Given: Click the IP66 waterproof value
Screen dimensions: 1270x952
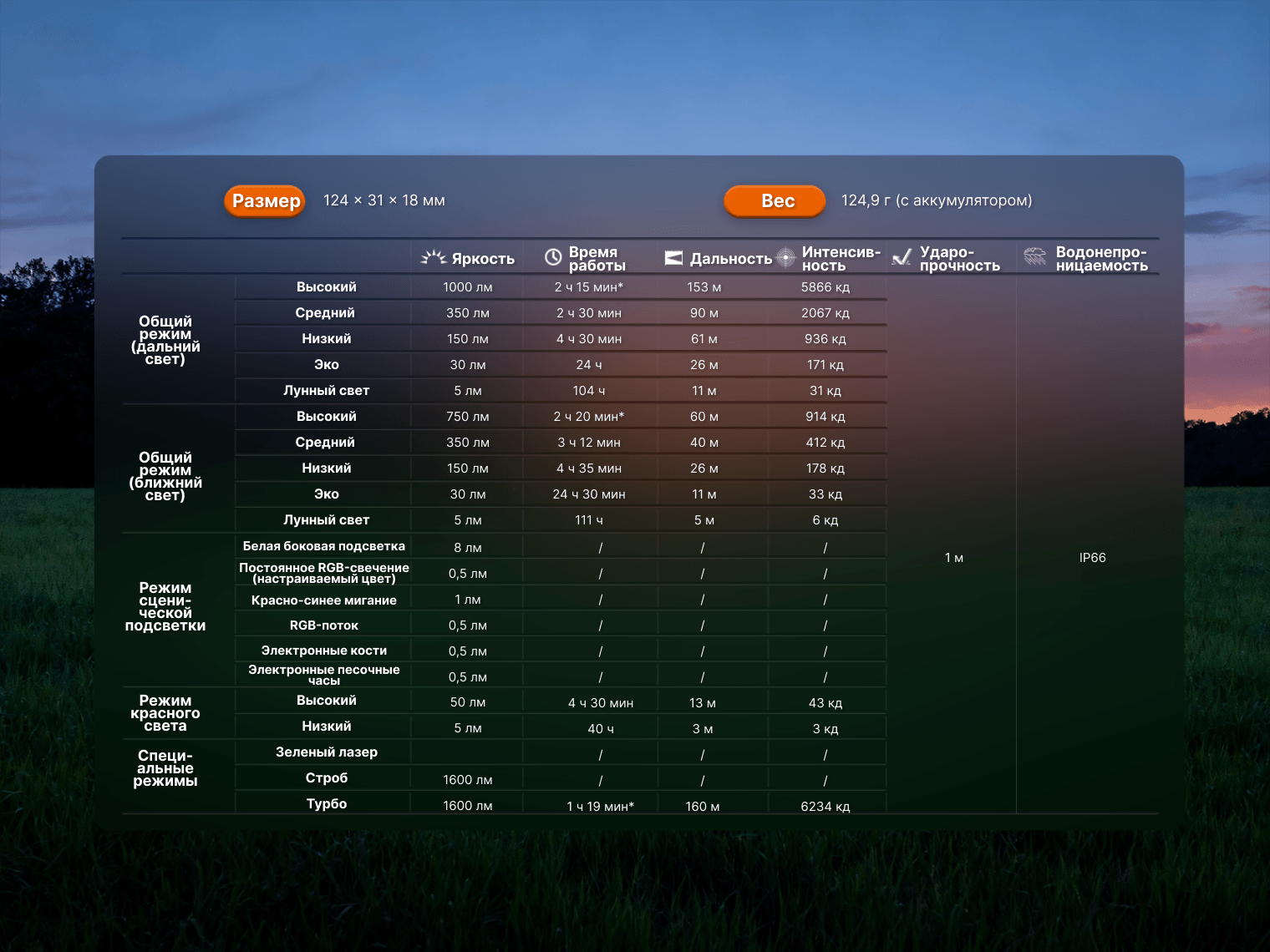Looking at the screenshot, I should tap(1093, 558).
